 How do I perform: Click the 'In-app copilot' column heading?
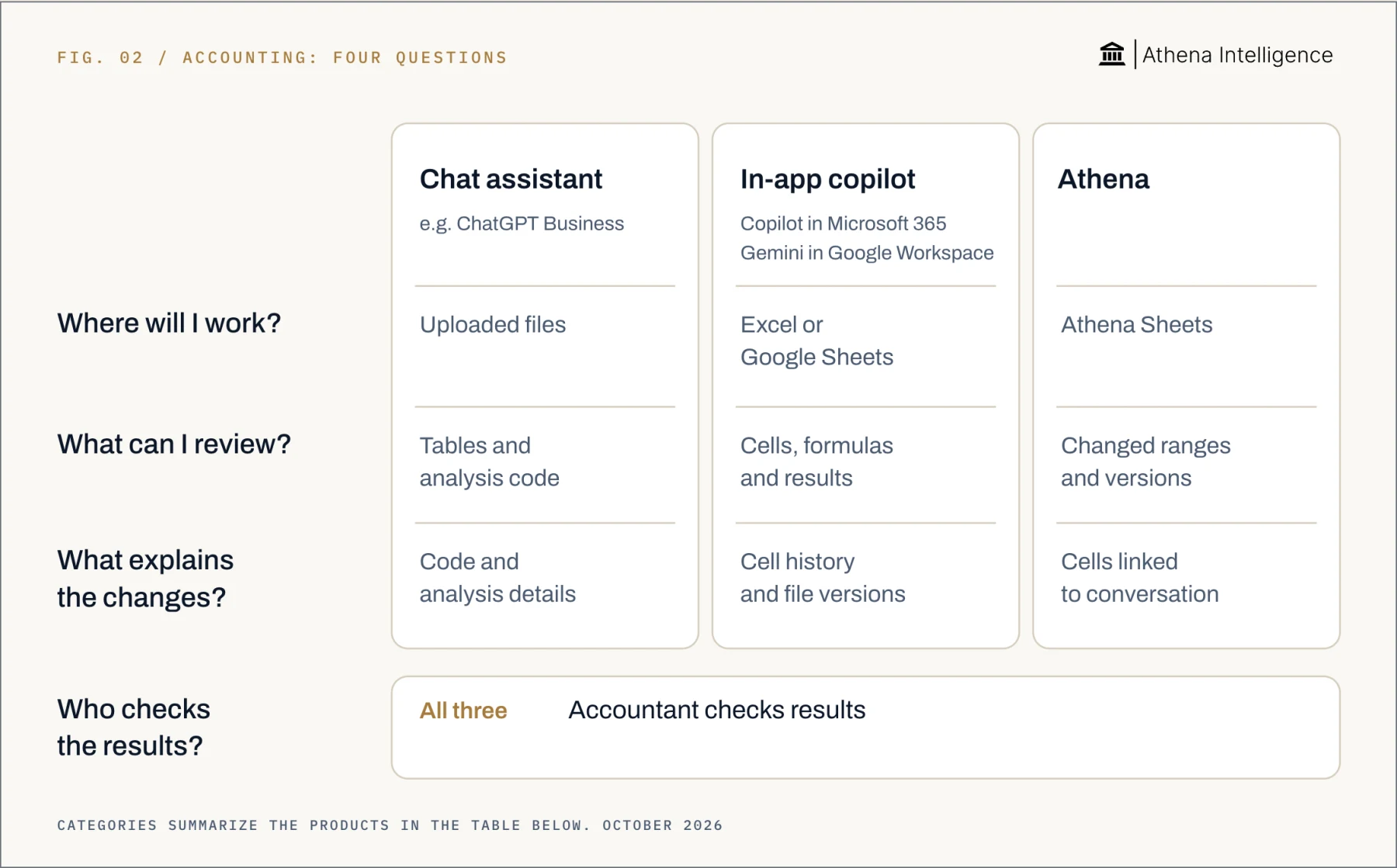[827, 179]
